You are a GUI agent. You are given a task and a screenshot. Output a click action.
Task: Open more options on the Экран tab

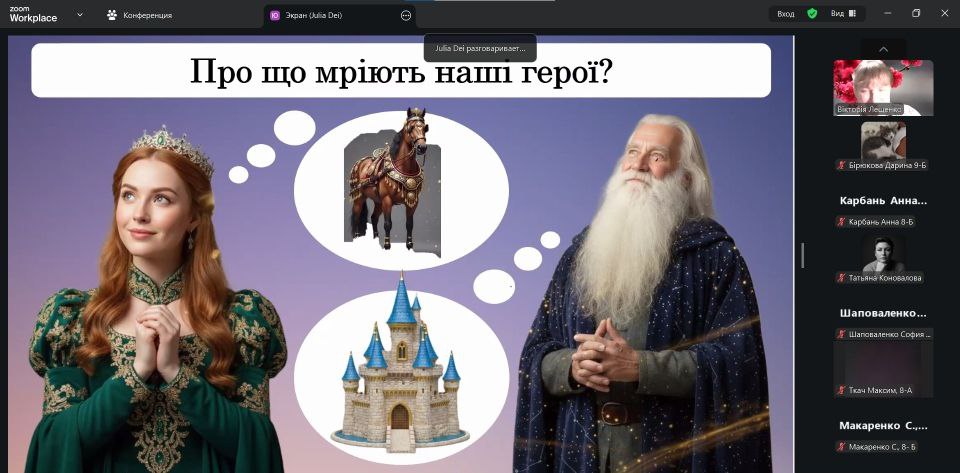(405, 15)
